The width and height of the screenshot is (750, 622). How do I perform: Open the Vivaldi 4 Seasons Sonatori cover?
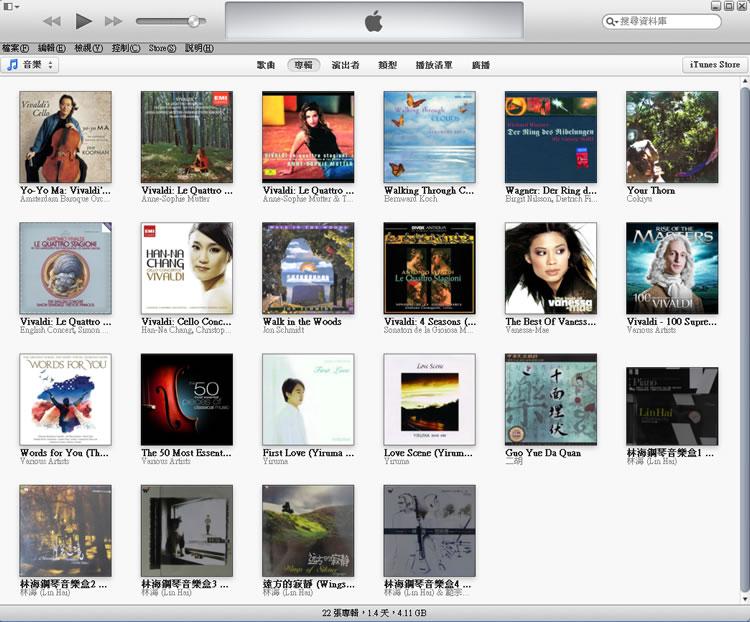(430, 268)
